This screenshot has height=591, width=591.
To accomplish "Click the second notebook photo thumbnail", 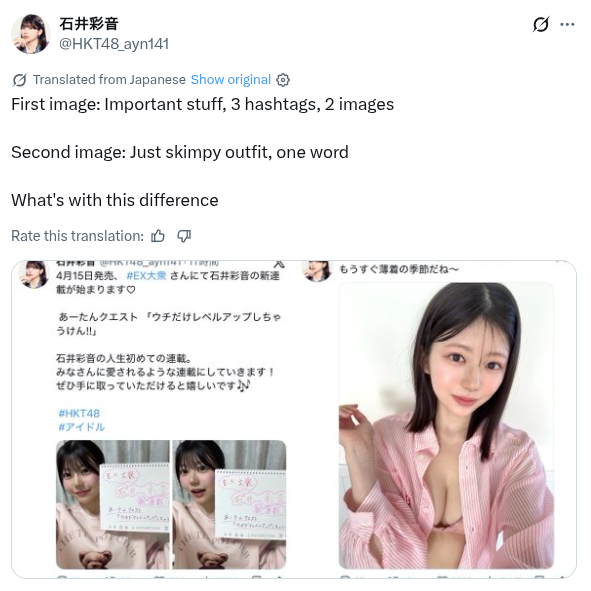I will click(x=229, y=505).
